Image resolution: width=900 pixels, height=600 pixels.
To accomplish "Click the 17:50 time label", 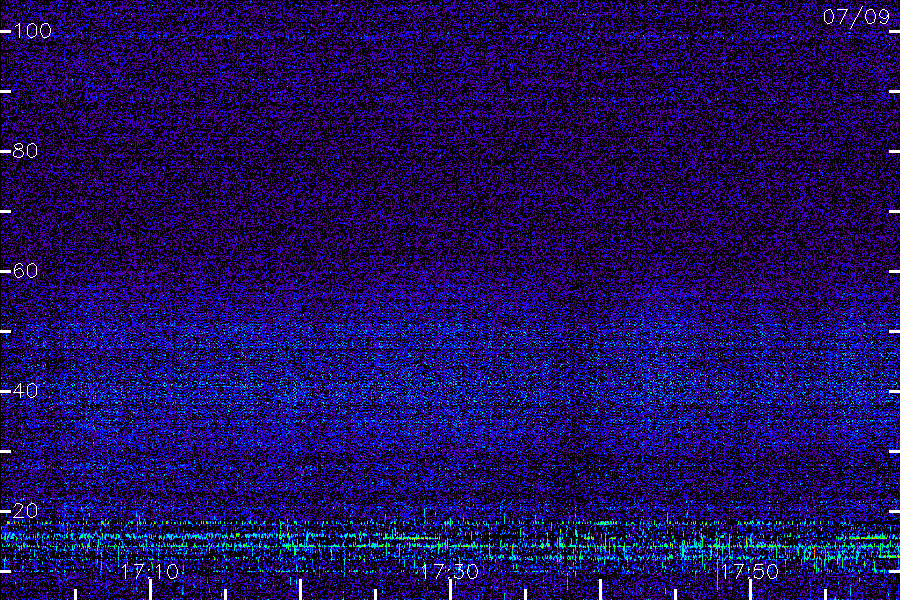I will pyautogui.click(x=750, y=571).
